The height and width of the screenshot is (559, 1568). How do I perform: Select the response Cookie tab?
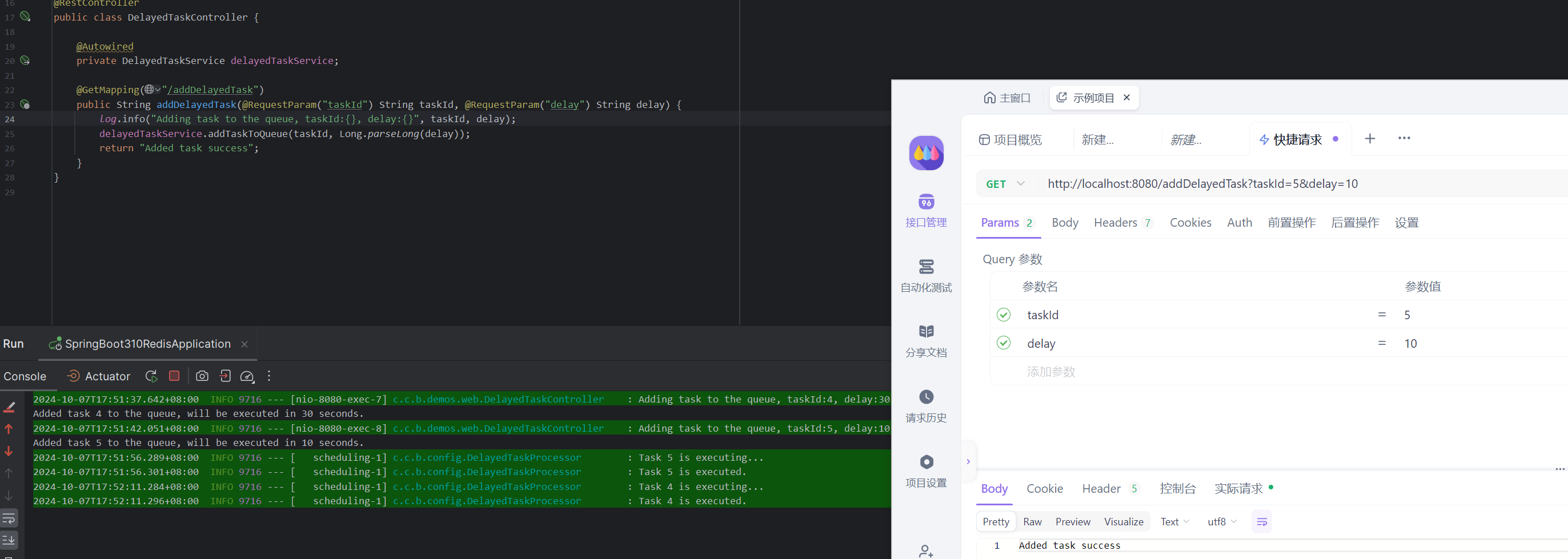coord(1045,488)
